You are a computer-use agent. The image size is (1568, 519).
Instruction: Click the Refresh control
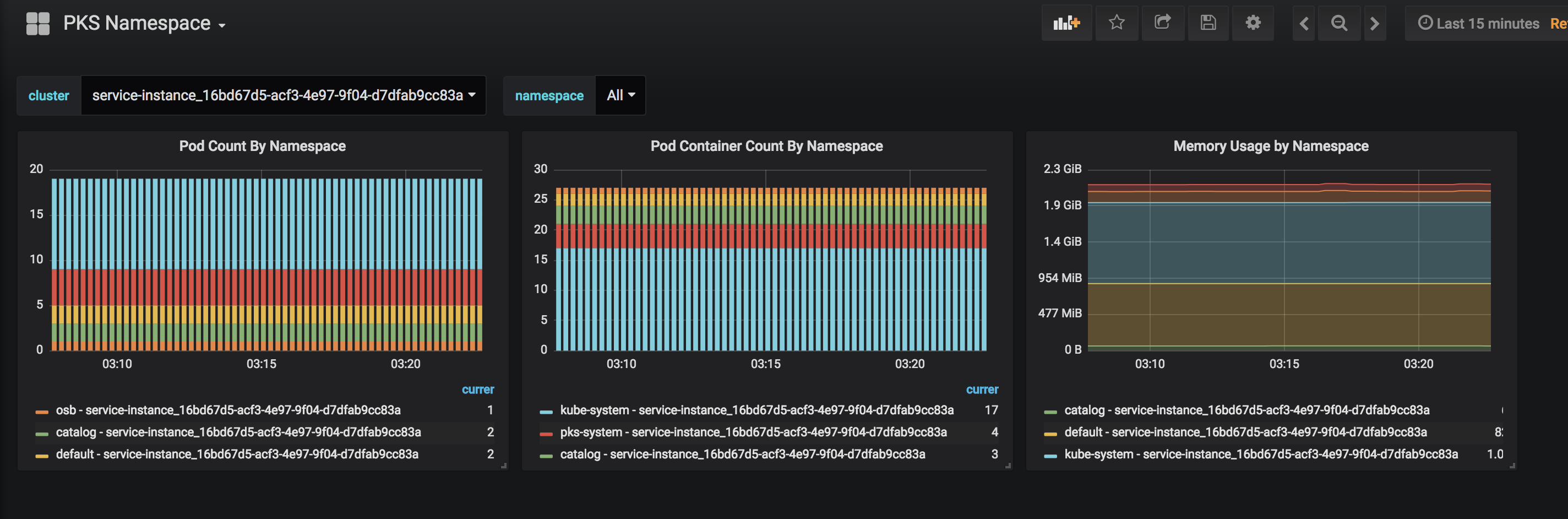[x=1559, y=23]
